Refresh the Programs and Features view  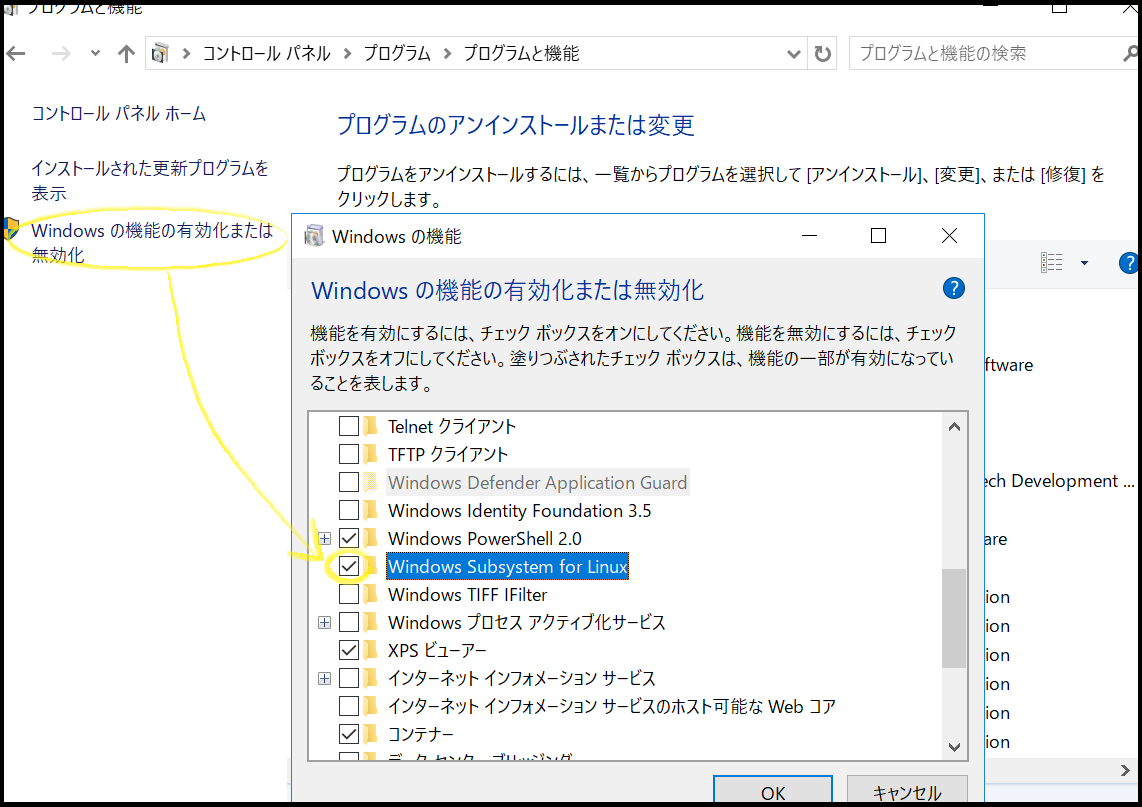[x=822, y=54]
